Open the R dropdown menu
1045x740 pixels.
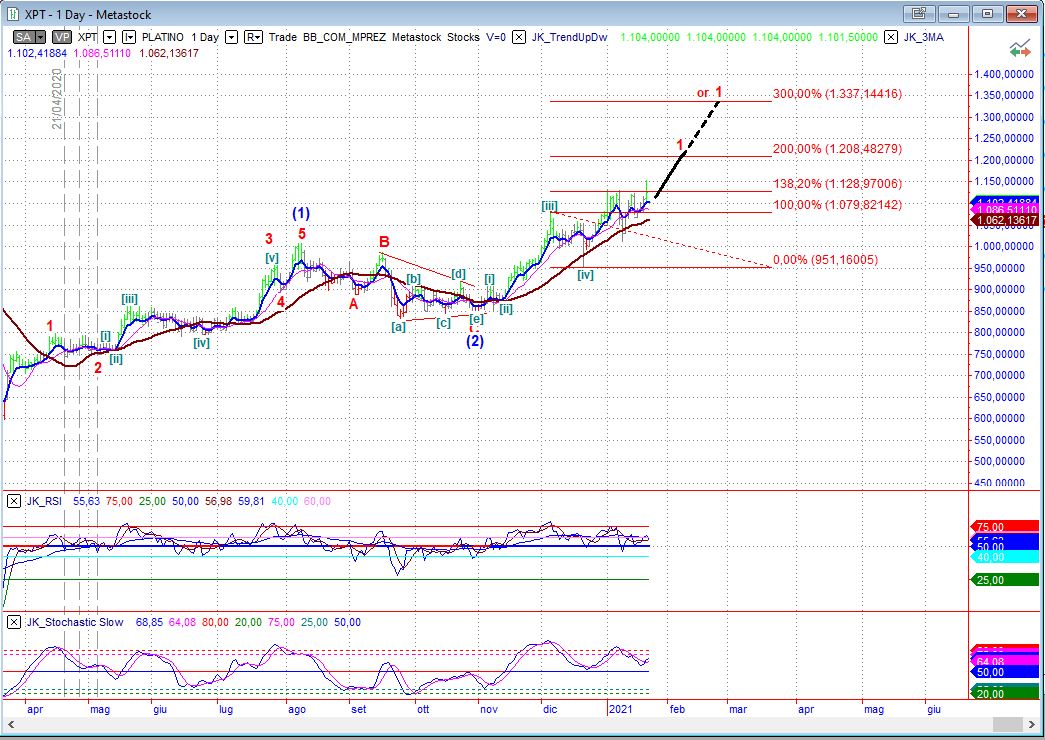[x=253, y=37]
